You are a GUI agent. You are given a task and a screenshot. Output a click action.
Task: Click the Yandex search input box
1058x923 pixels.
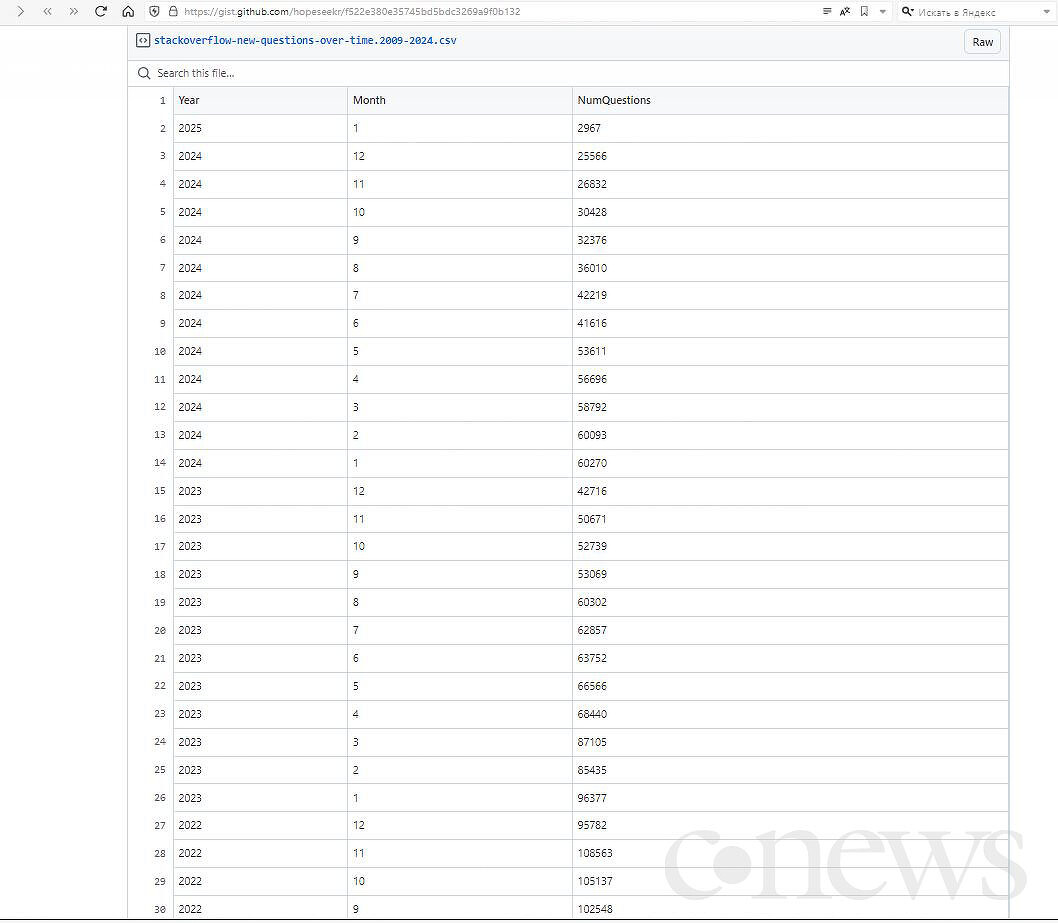(970, 12)
